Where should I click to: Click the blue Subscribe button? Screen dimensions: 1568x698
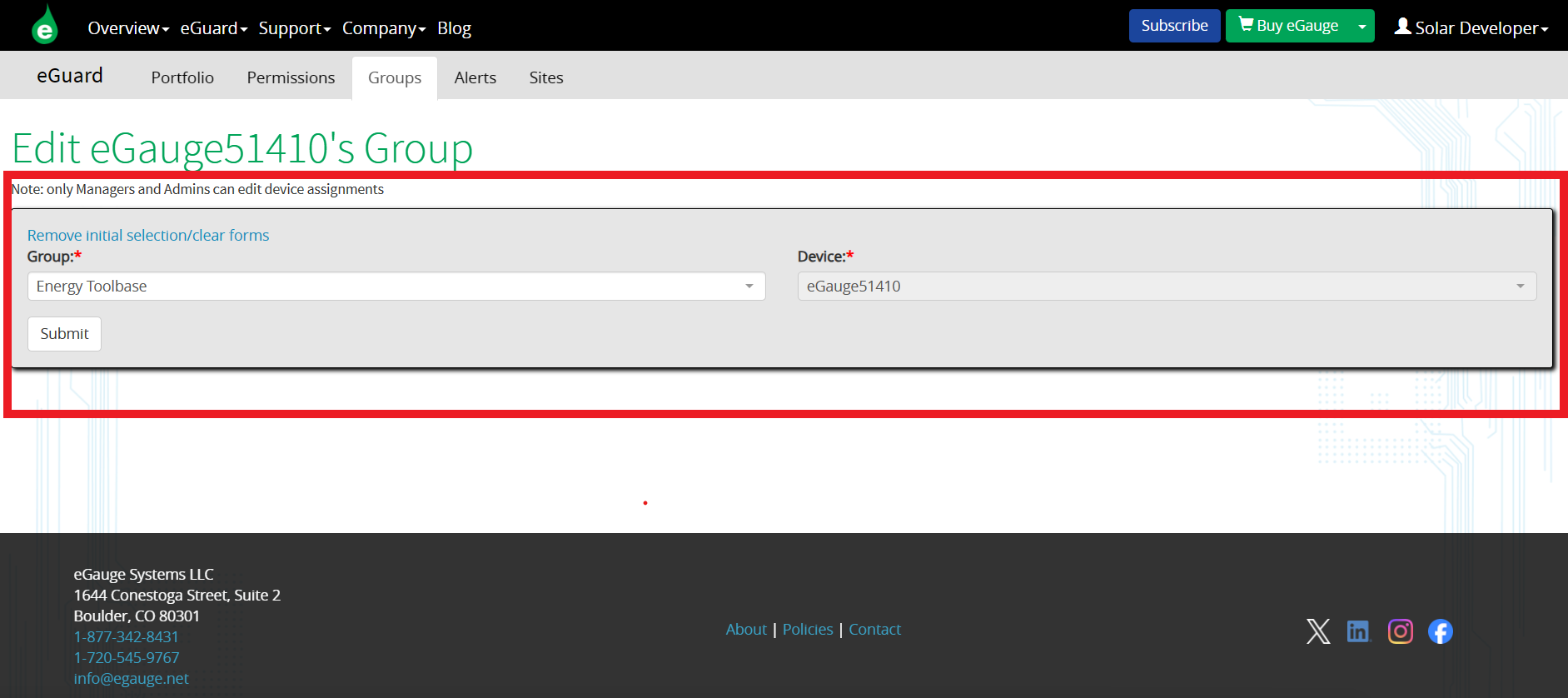pyautogui.click(x=1174, y=26)
